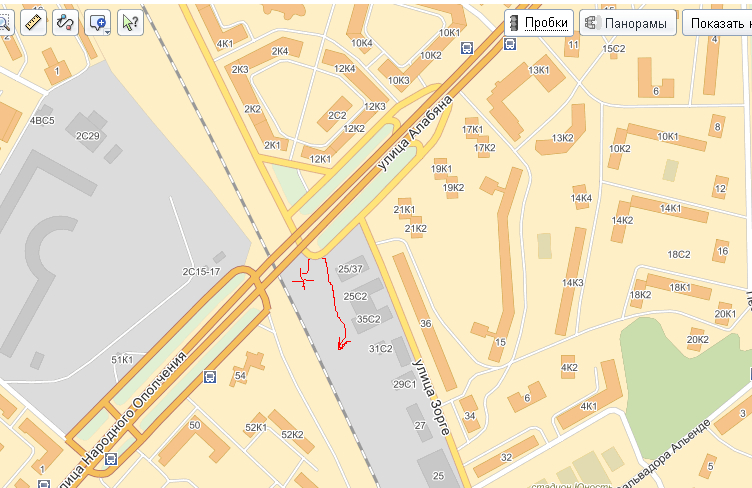Click the red arrowhead of drawn route
Image resolution: width=752 pixels, height=488 pixels.
point(342,344)
